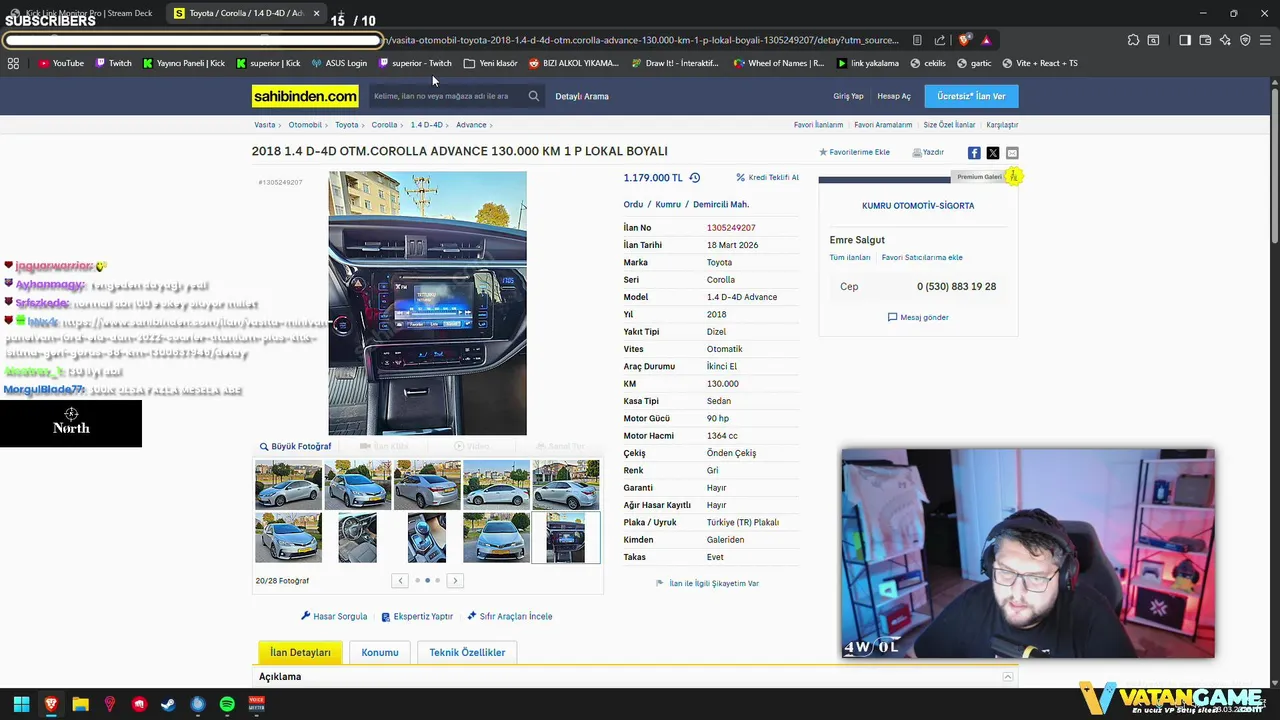Open Yeni klasör bookmarks folder

point(491,63)
